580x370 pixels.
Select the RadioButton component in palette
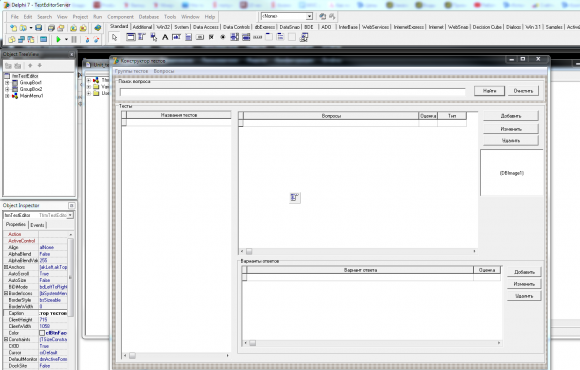(x=223, y=37)
